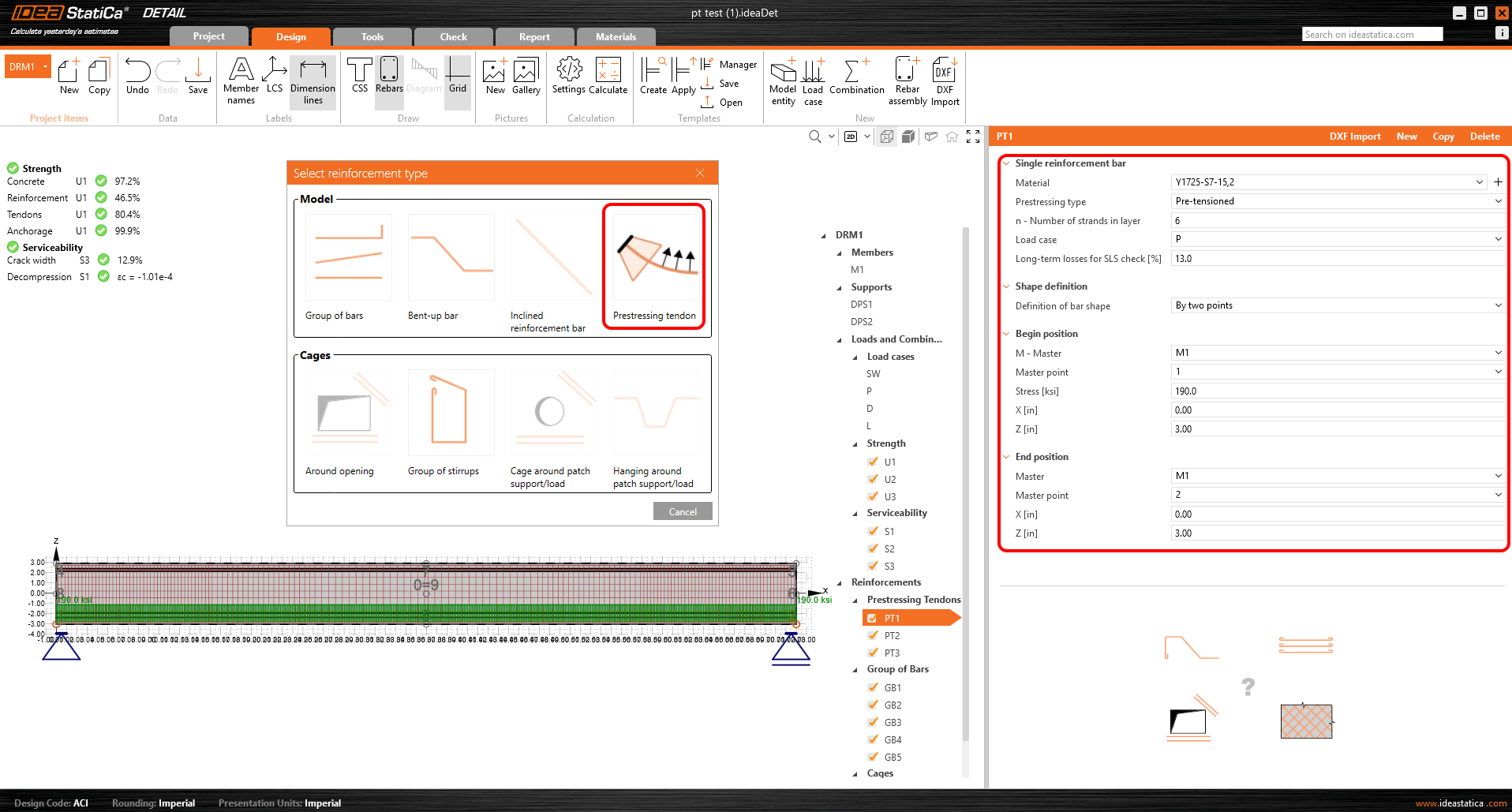Toggle the PT2 tendon checkbox
Viewport: 1512px width, 812px height.
click(873, 635)
